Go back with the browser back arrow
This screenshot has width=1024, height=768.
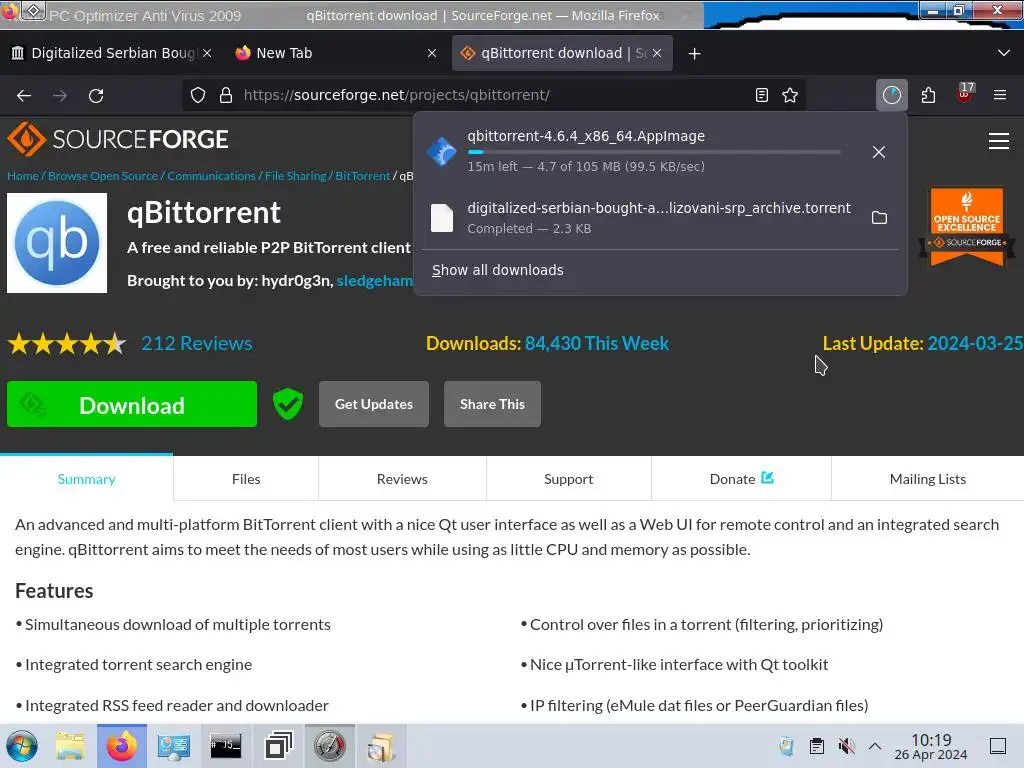(24, 95)
